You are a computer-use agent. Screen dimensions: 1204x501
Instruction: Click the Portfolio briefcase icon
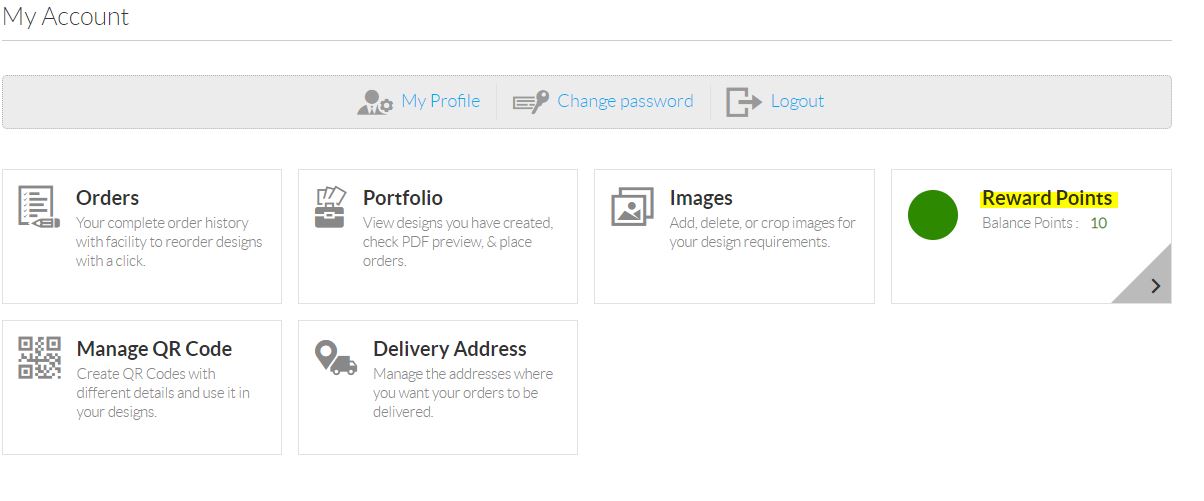click(330, 207)
